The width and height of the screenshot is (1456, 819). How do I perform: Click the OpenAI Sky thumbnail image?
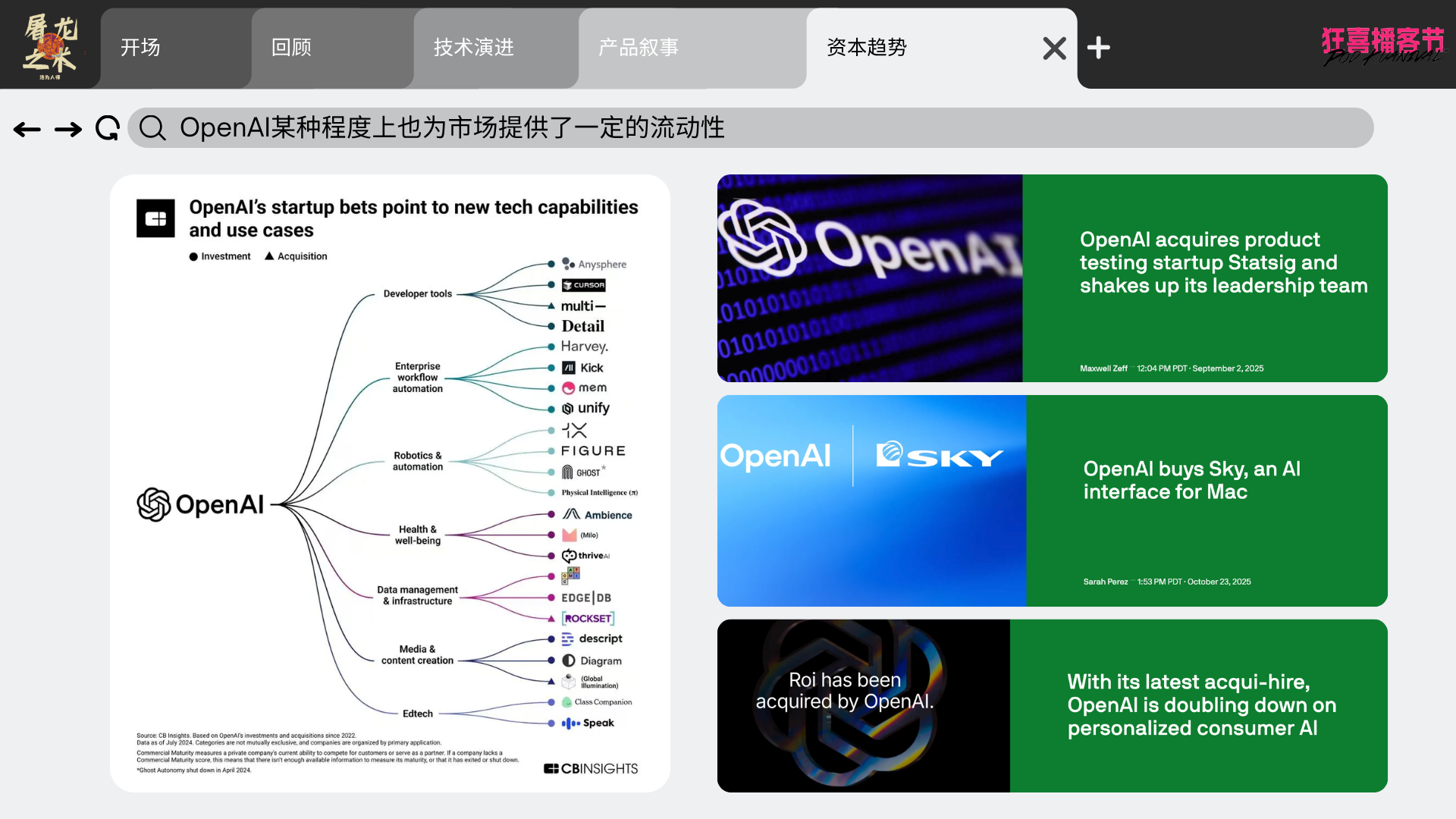coord(871,500)
